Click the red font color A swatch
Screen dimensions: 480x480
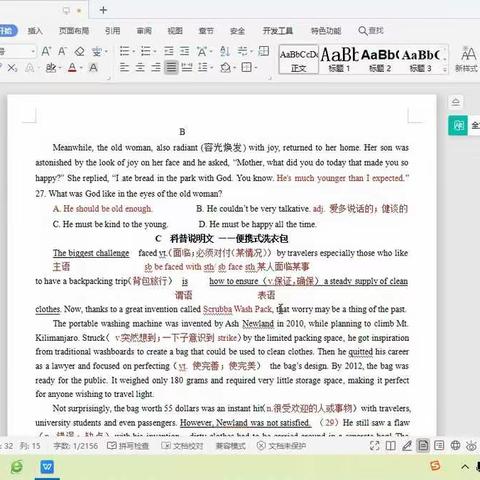72,68
